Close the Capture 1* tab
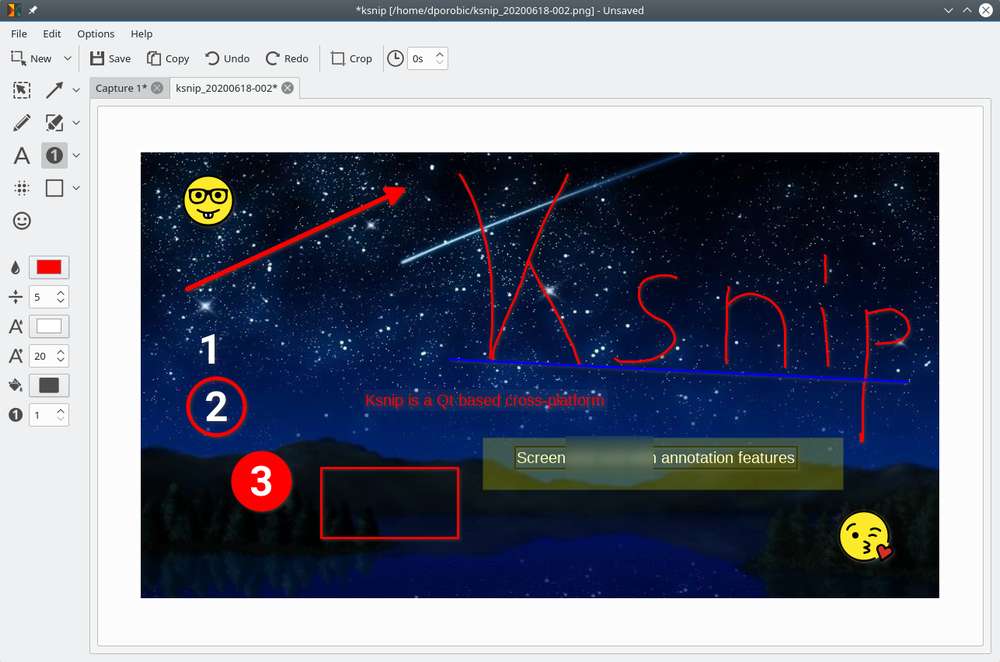1000x662 pixels. click(x=157, y=88)
